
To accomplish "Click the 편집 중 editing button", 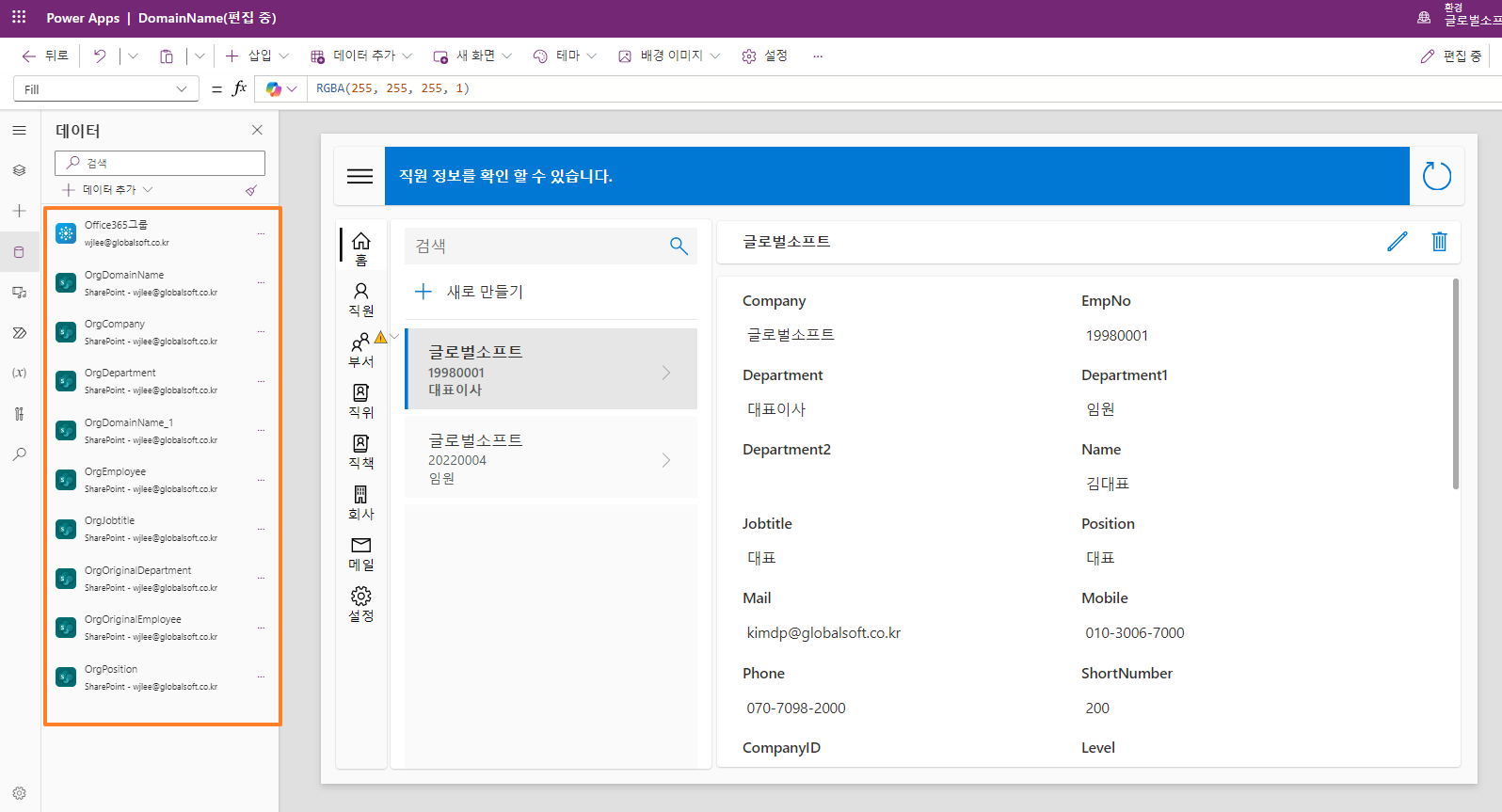I will [x=1452, y=56].
